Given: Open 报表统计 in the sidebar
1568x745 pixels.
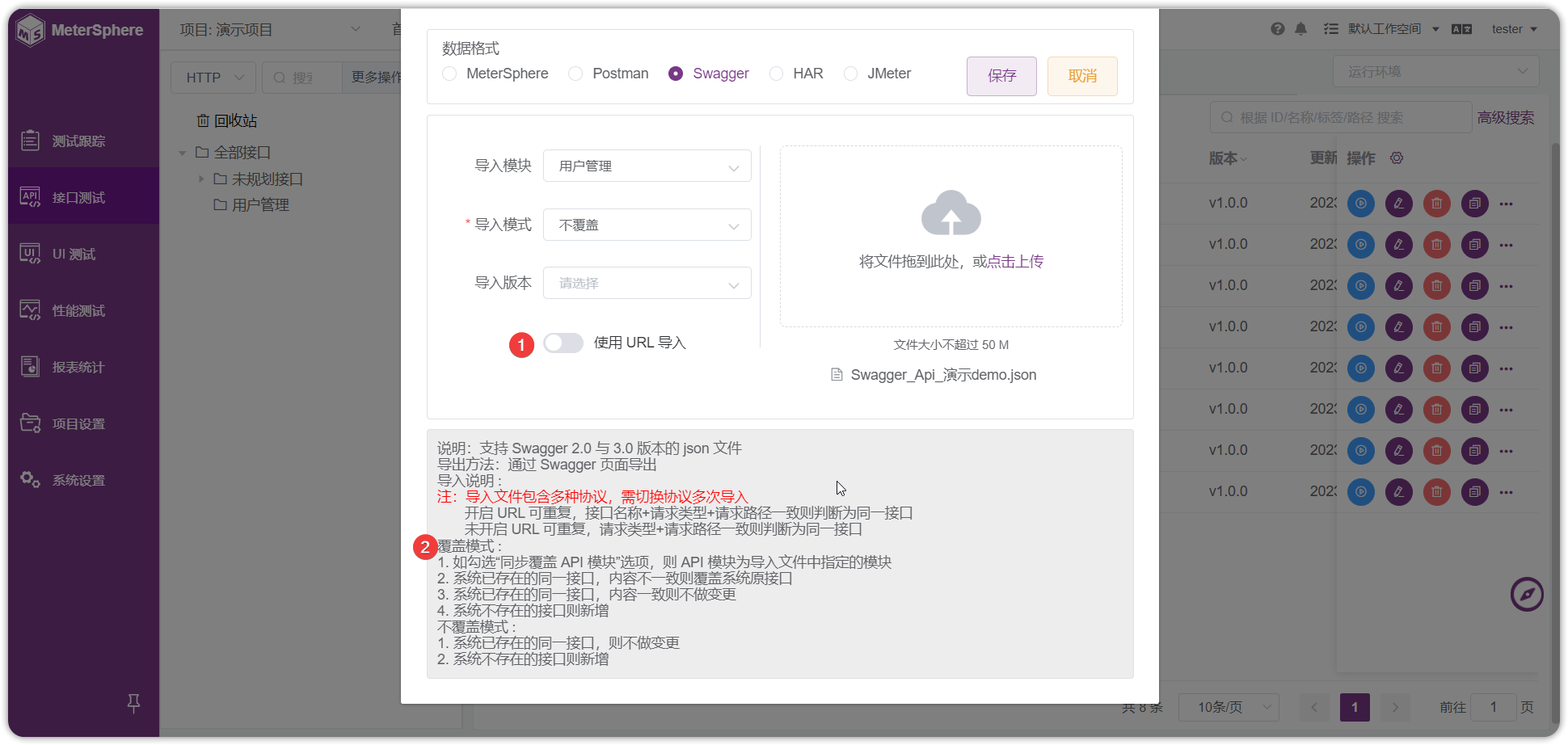Looking at the screenshot, I should 83,367.
